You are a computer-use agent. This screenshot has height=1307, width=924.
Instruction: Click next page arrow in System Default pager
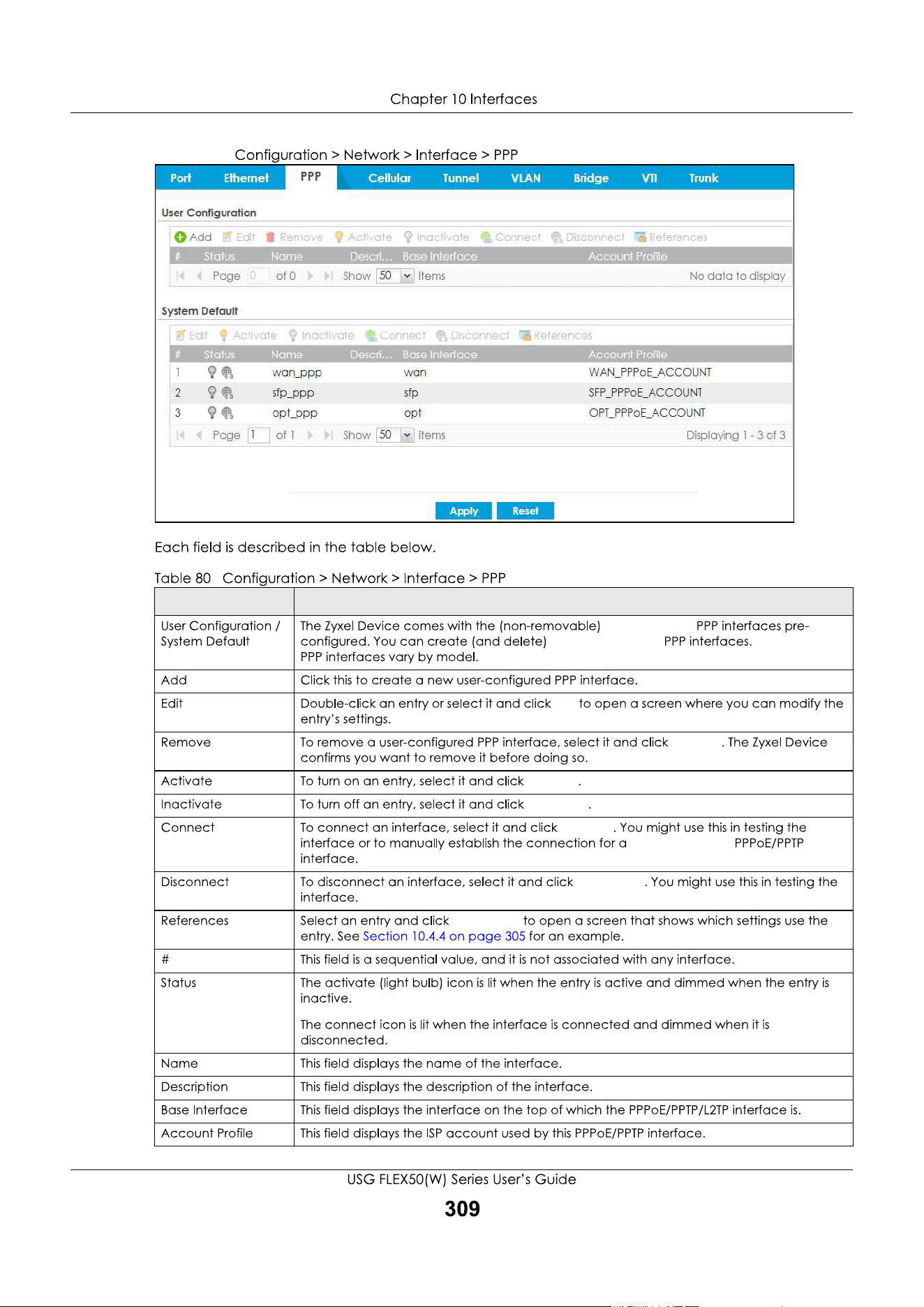[x=311, y=436]
